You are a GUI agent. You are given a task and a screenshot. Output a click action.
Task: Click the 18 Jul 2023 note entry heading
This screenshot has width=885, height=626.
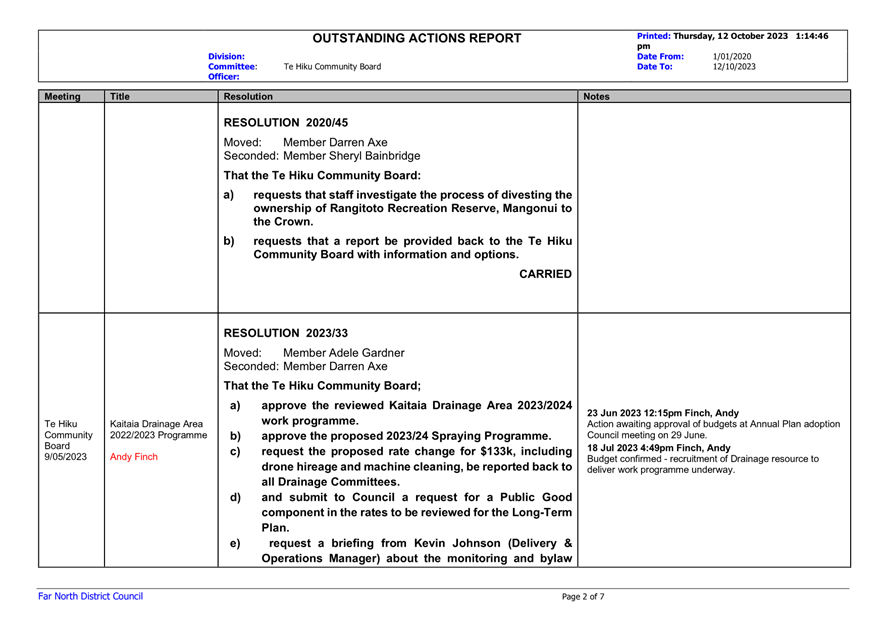point(659,447)
